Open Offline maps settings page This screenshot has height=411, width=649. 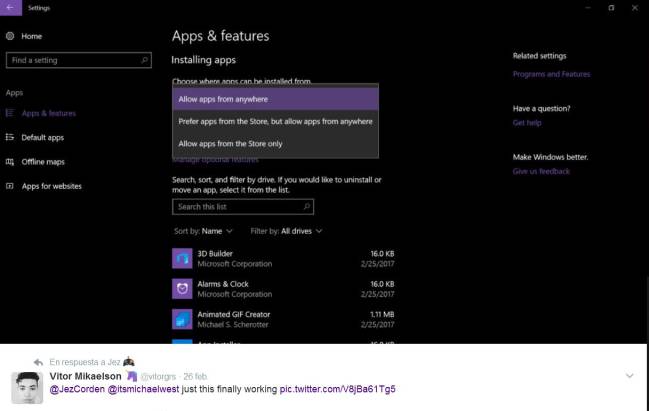pyautogui.click(x=43, y=162)
